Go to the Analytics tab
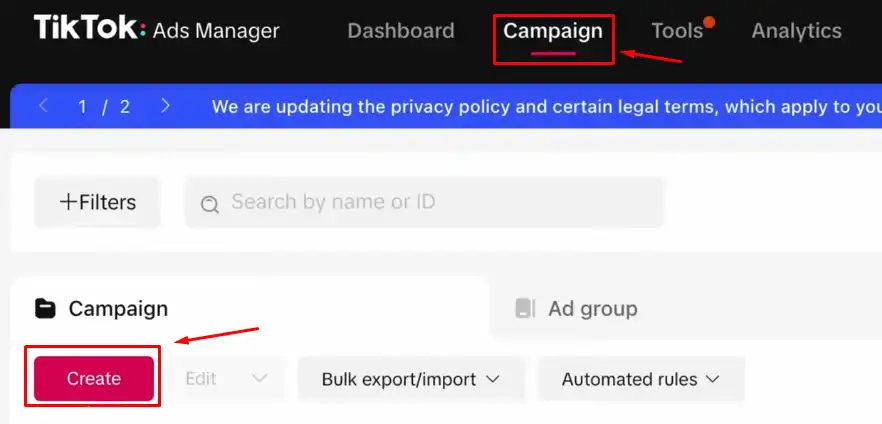 [x=796, y=30]
